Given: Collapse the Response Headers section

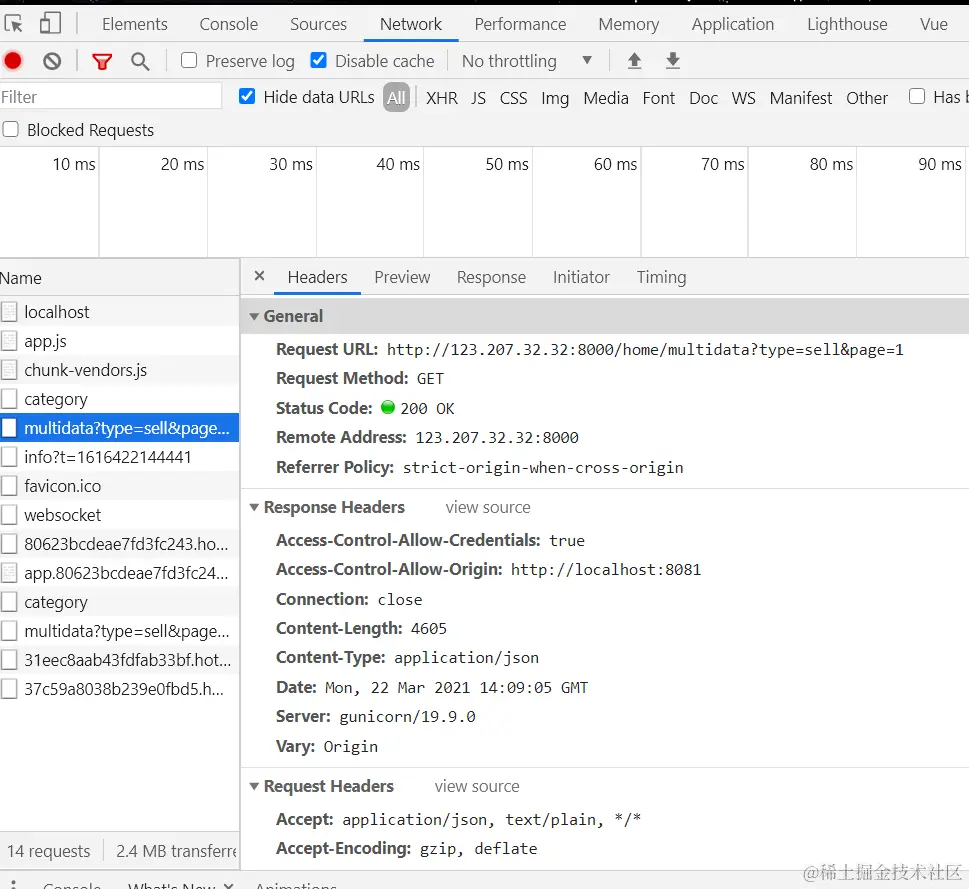Looking at the screenshot, I should (254, 507).
